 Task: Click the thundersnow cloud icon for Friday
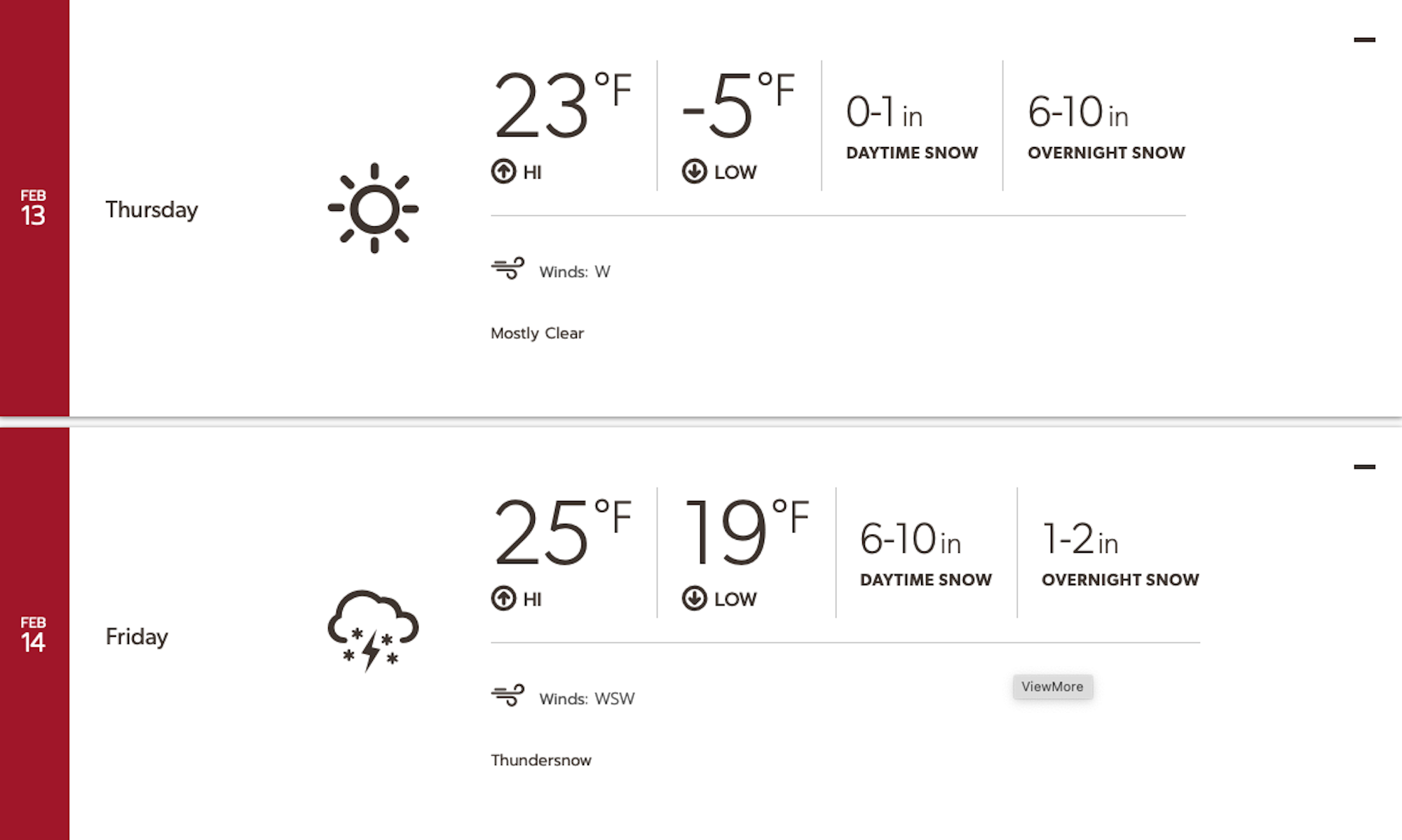pos(373,630)
